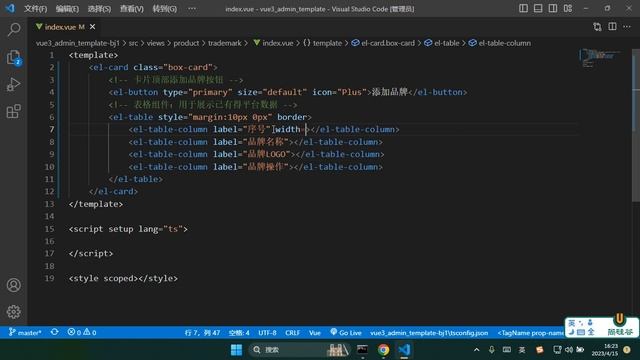Open the Accounts menu icon
This screenshot has height=360, width=640.
(x=13, y=285)
